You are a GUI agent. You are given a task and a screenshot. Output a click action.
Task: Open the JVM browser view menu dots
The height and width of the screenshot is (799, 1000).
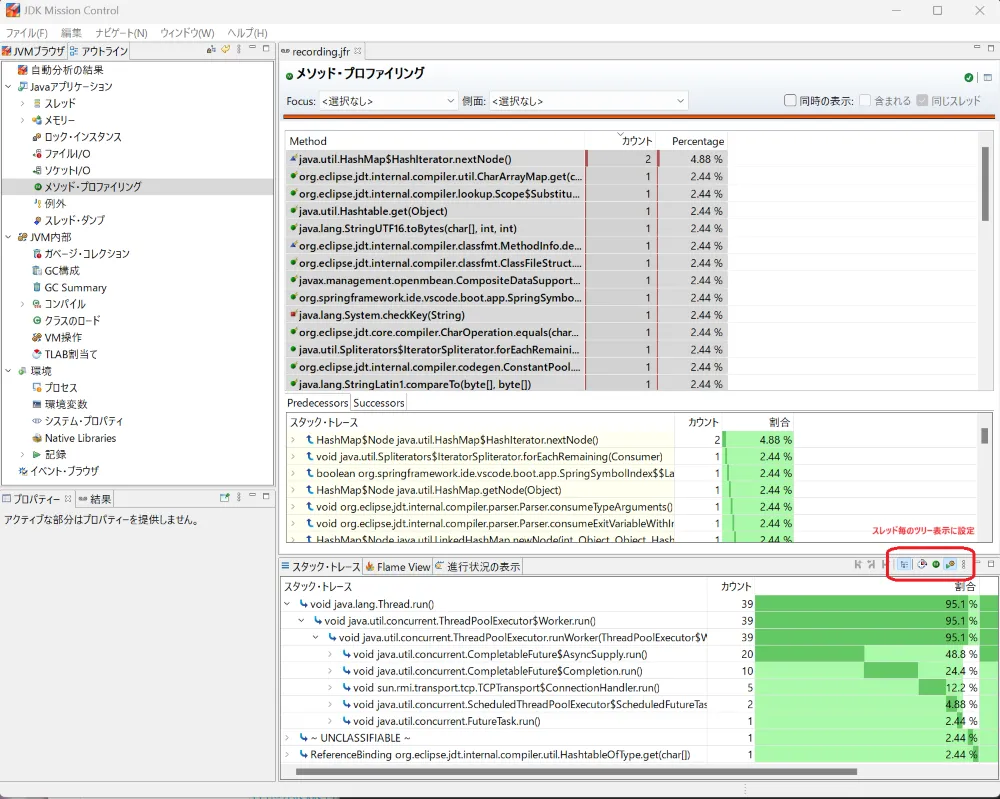pyautogui.click(x=239, y=49)
